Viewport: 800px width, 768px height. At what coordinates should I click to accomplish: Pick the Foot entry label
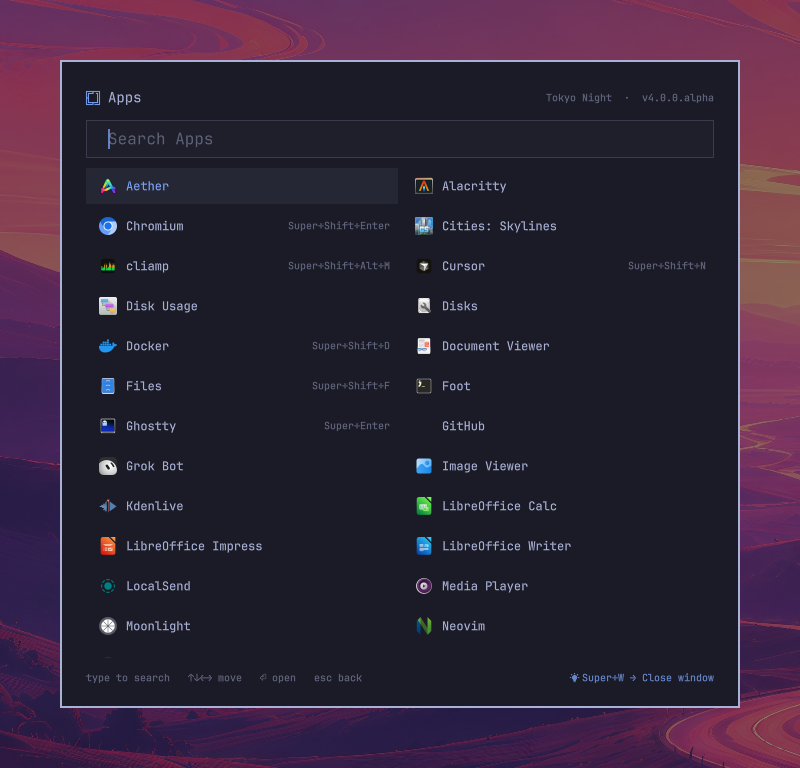tap(456, 386)
